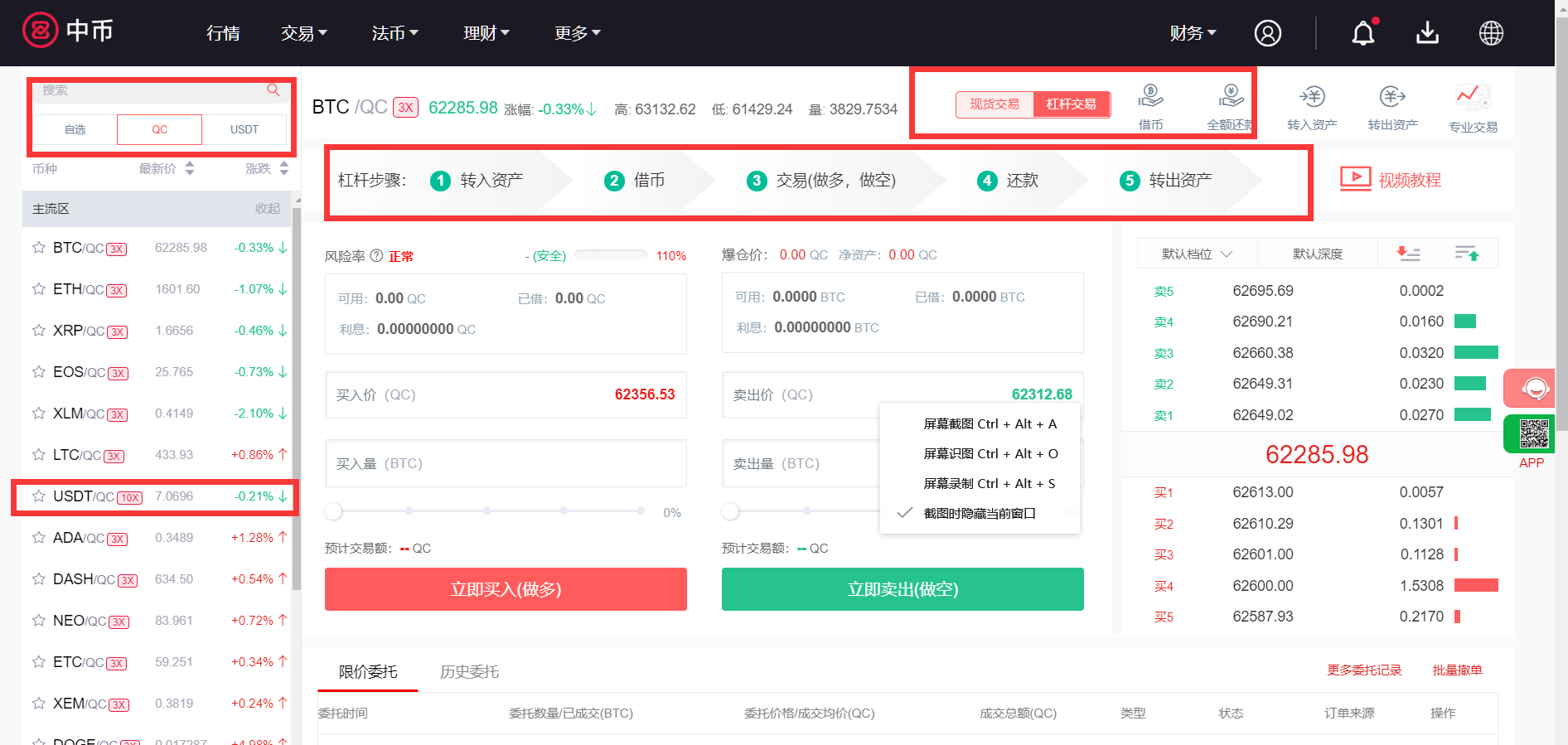Screen dimensions: 1568x745
Task: Favorite USDT/QC with star icon
Action: [38, 496]
